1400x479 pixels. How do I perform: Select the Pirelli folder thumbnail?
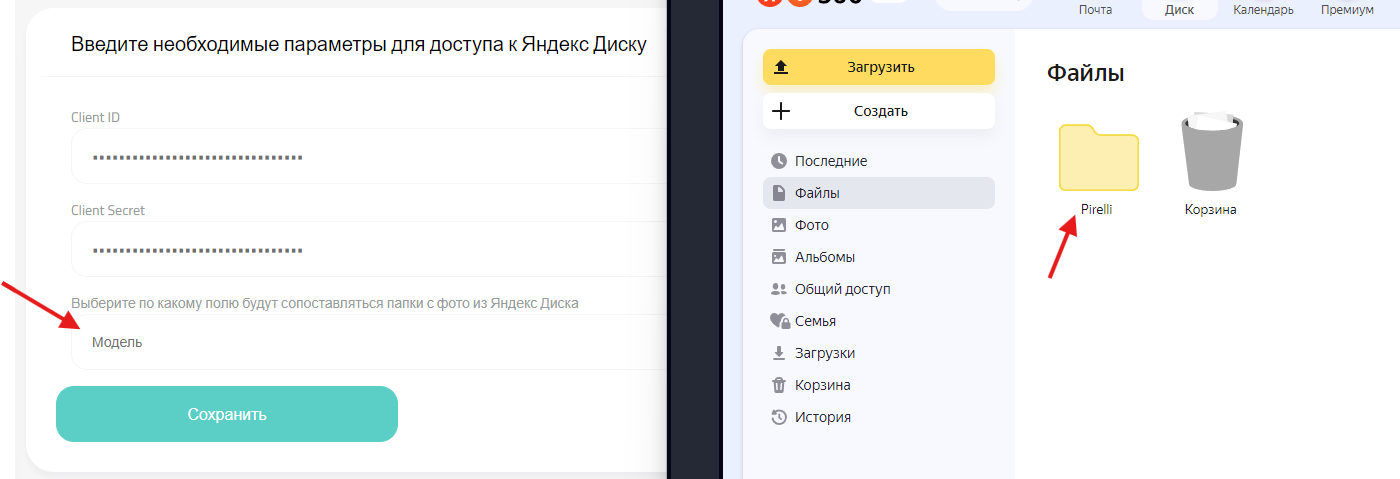pyautogui.click(x=1098, y=157)
